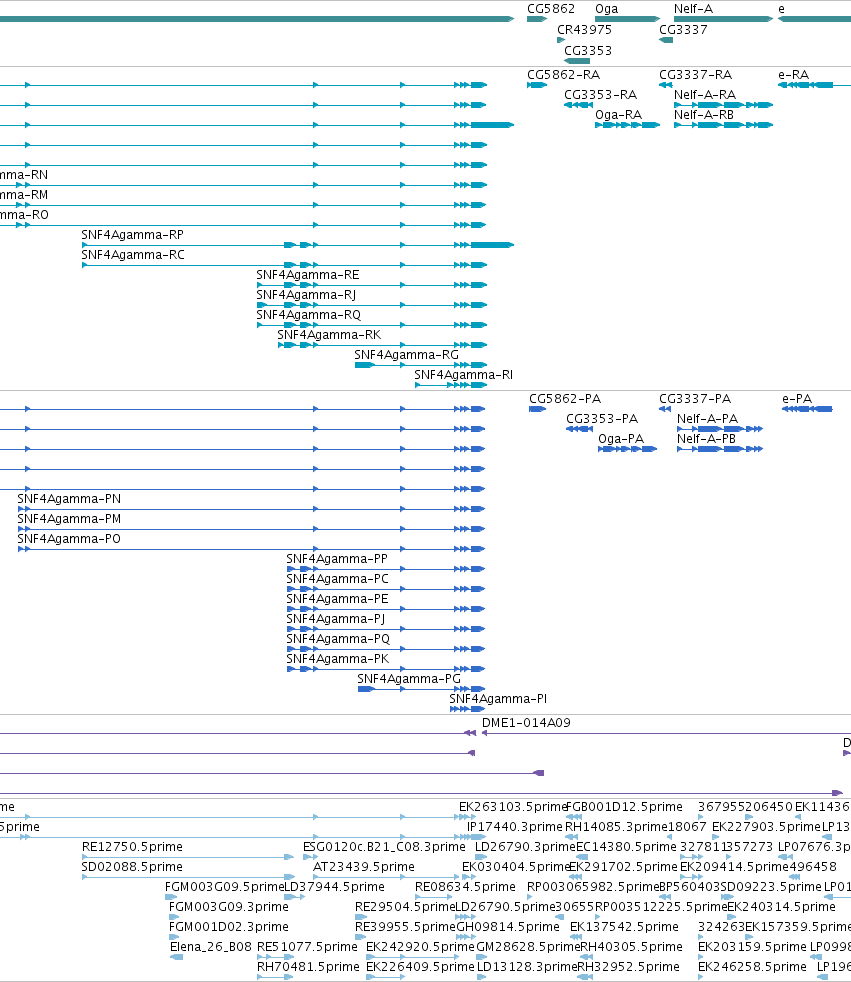The image size is (851, 982).
Task: Select EST AT23439.5prime label
Action: point(364,867)
